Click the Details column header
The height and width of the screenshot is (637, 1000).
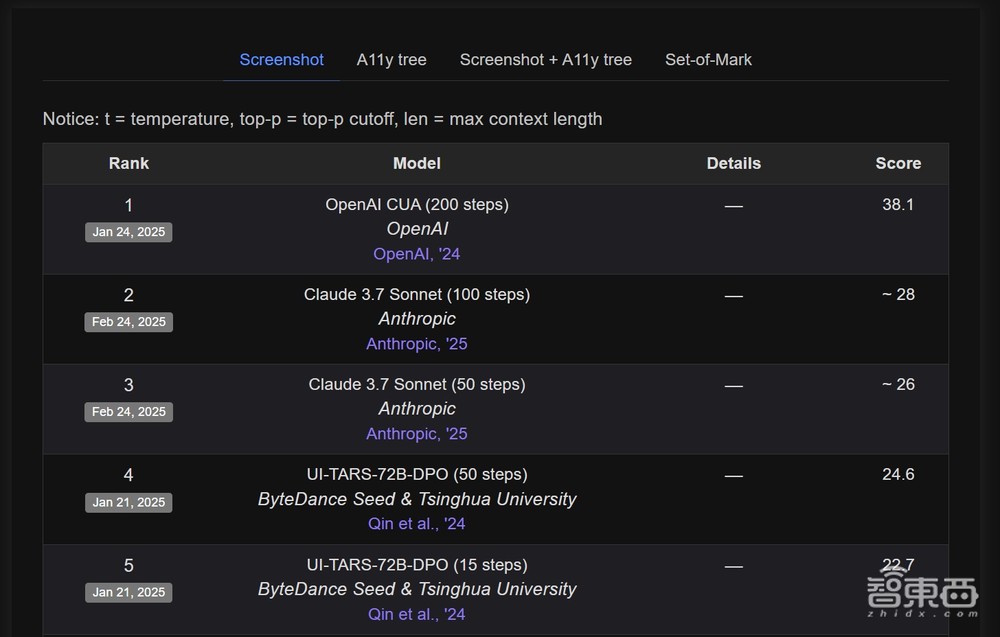[733, 163]
